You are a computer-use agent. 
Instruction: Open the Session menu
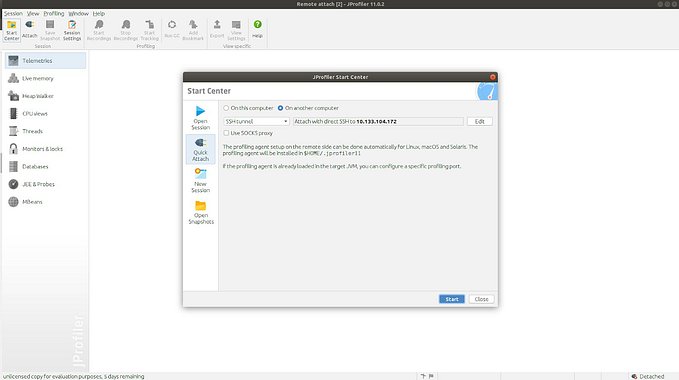13,13
